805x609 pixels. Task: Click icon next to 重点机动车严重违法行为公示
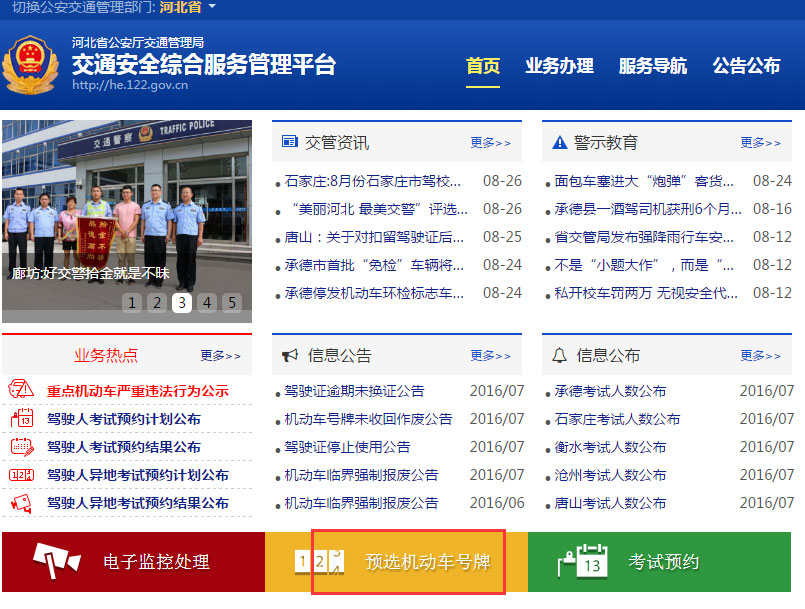tap(21, 390)
